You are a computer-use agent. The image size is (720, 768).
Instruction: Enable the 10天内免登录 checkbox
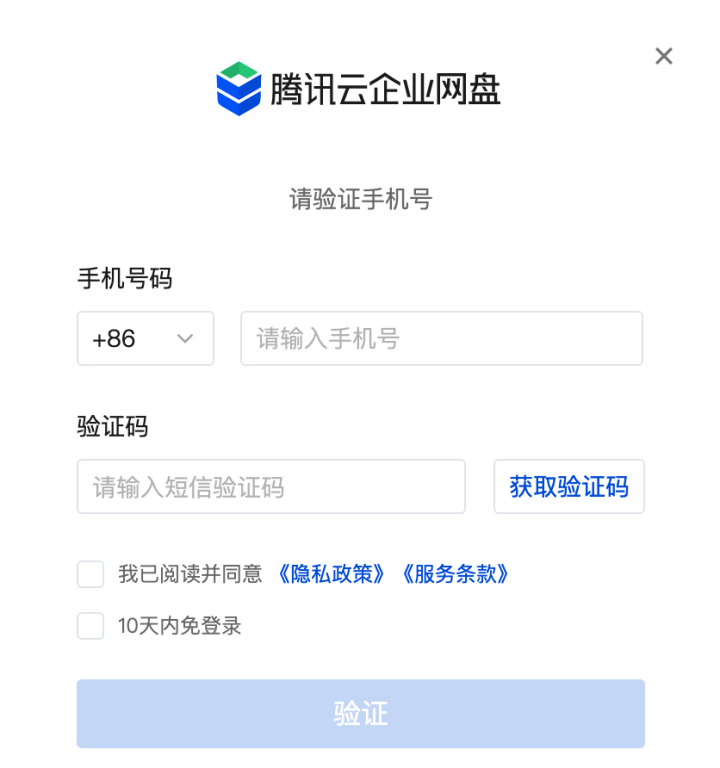pyautogui.click(x=90, y=625)
